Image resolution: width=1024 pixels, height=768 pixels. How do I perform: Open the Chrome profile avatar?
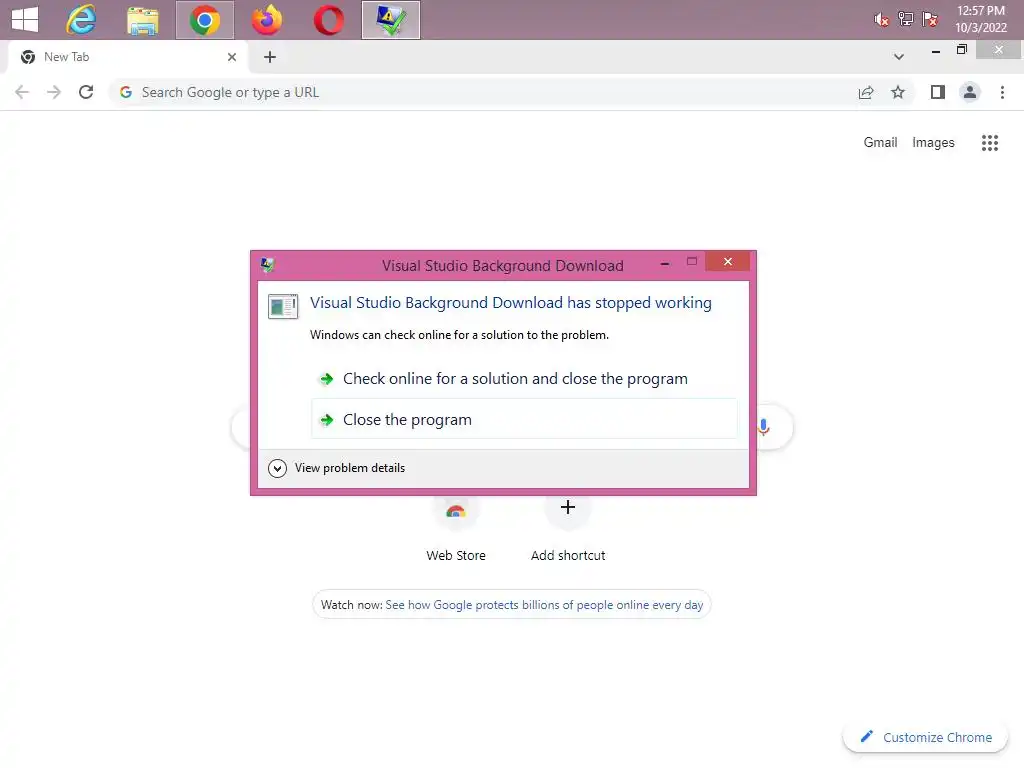click(x=970, y=92)
